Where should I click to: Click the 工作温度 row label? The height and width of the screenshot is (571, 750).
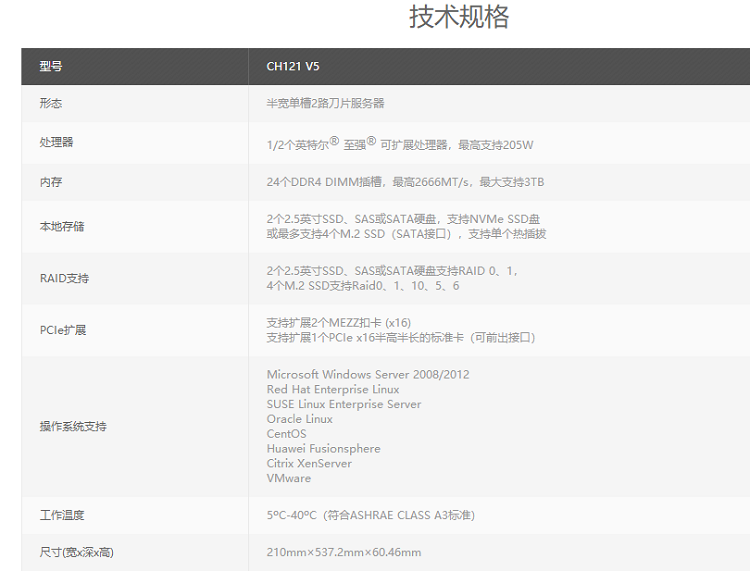[x=62, y=516]
